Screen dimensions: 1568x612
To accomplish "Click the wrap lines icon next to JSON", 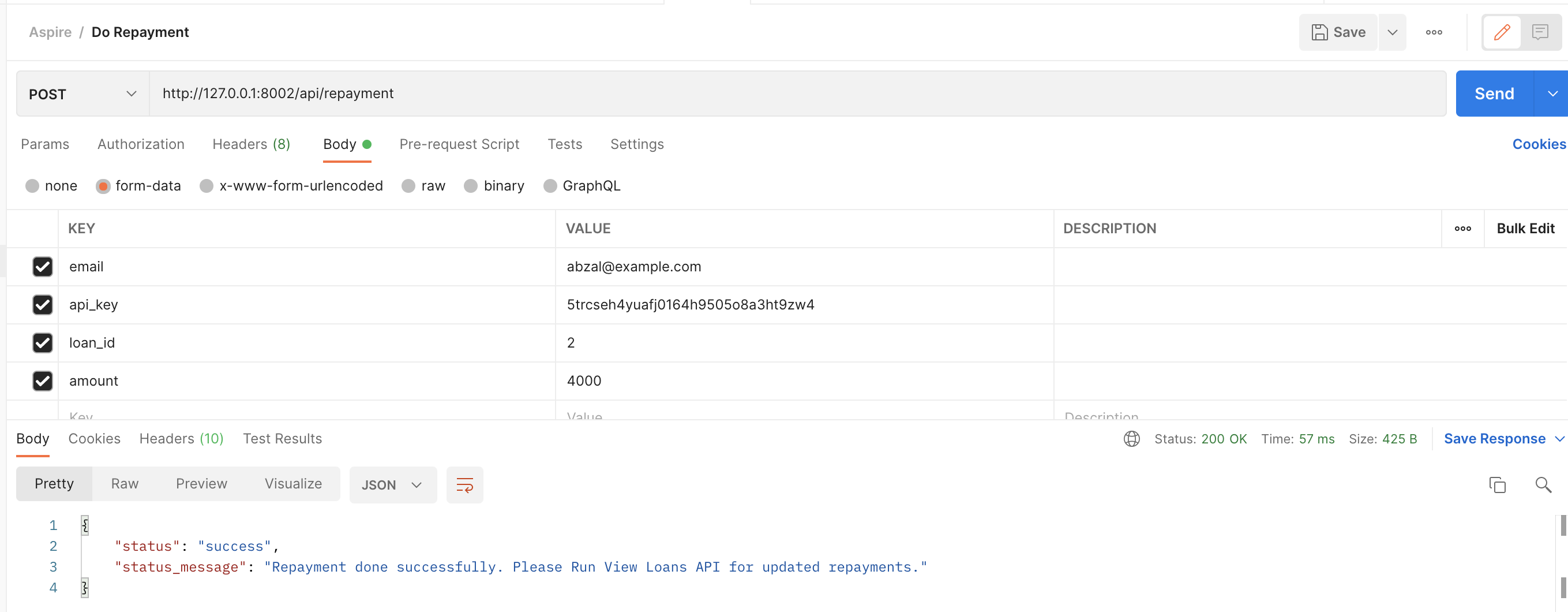I will tap(464, 485).
